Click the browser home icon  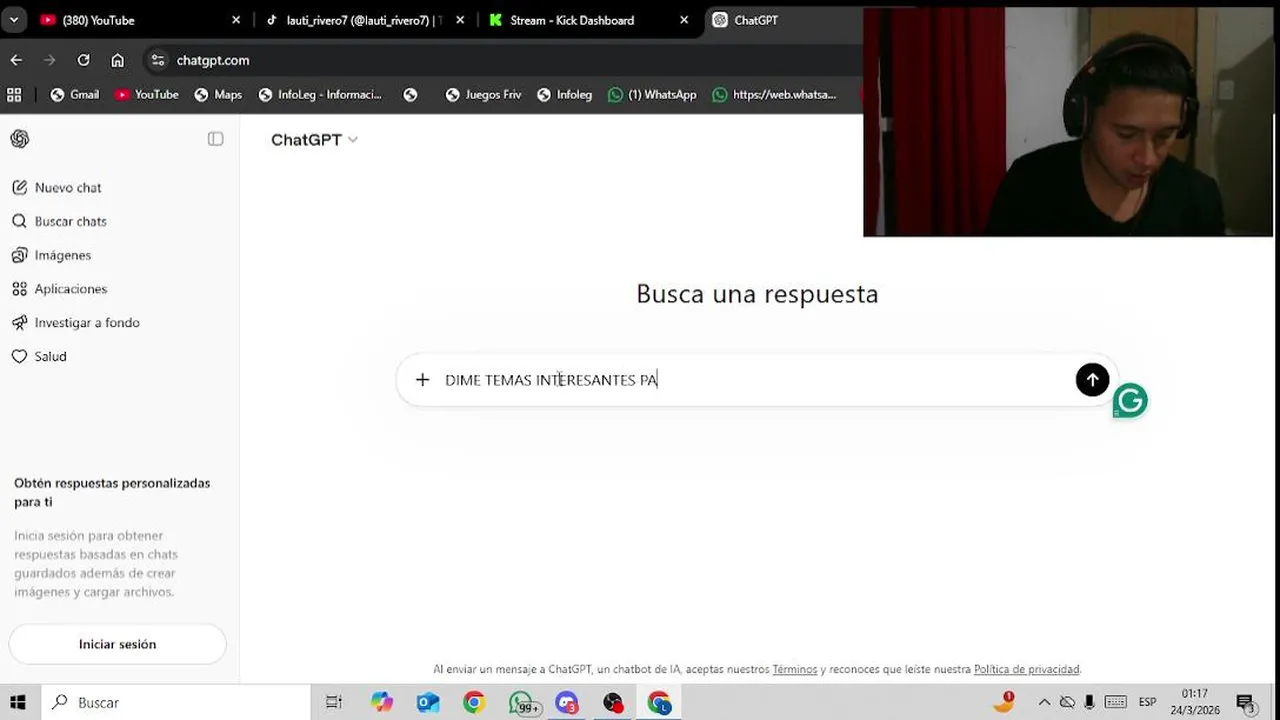(x=117, y=60)
